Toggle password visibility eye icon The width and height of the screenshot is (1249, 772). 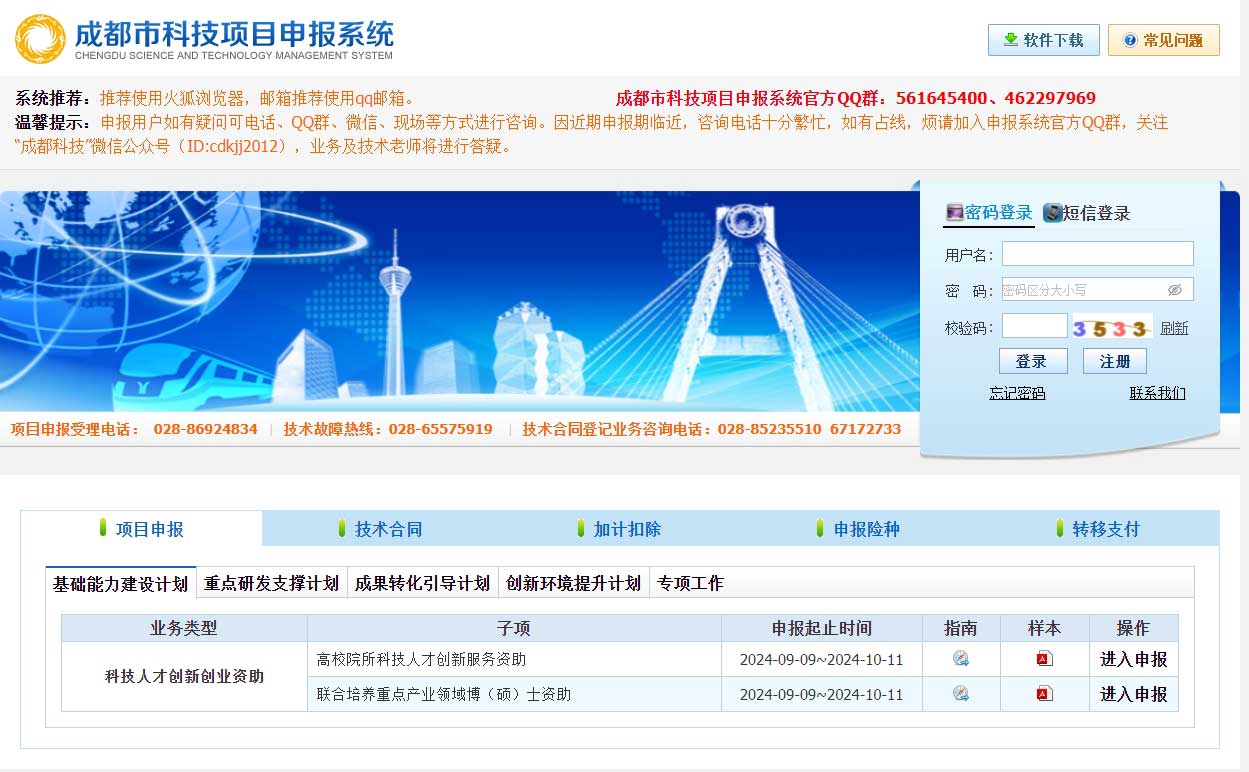coord(1175,290)
